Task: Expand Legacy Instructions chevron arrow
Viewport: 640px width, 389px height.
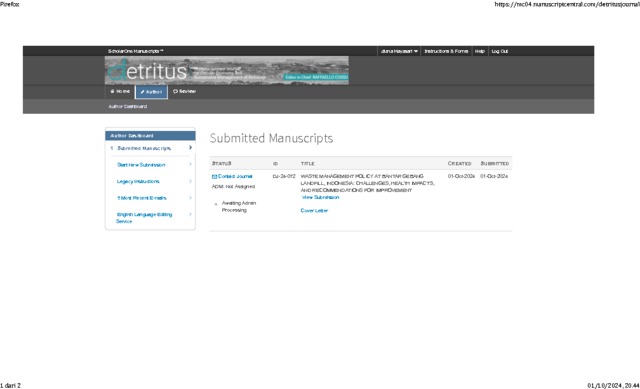Action: click(190, 181)
